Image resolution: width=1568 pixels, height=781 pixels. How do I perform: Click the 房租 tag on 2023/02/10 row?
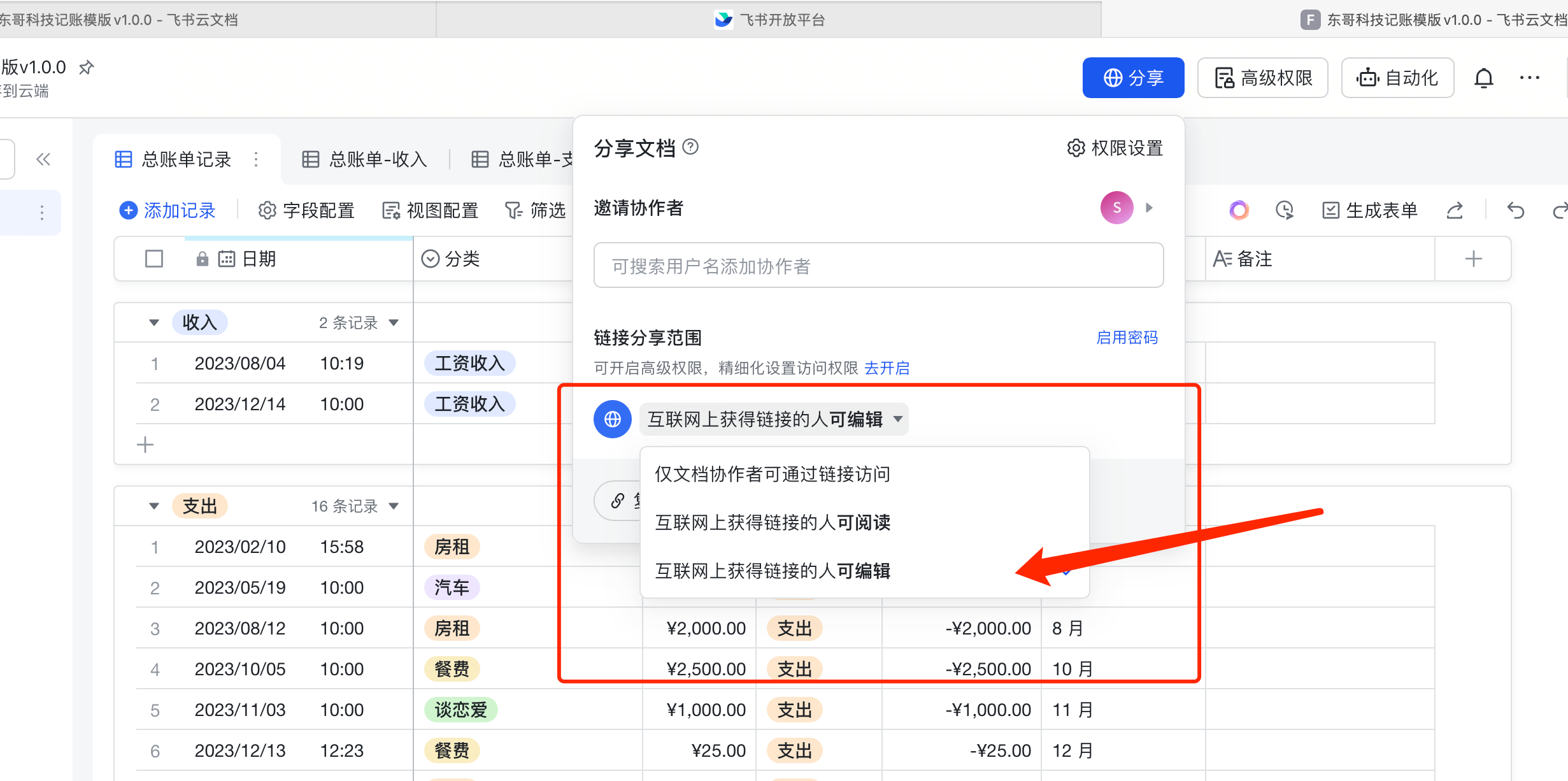pos(452,547)
